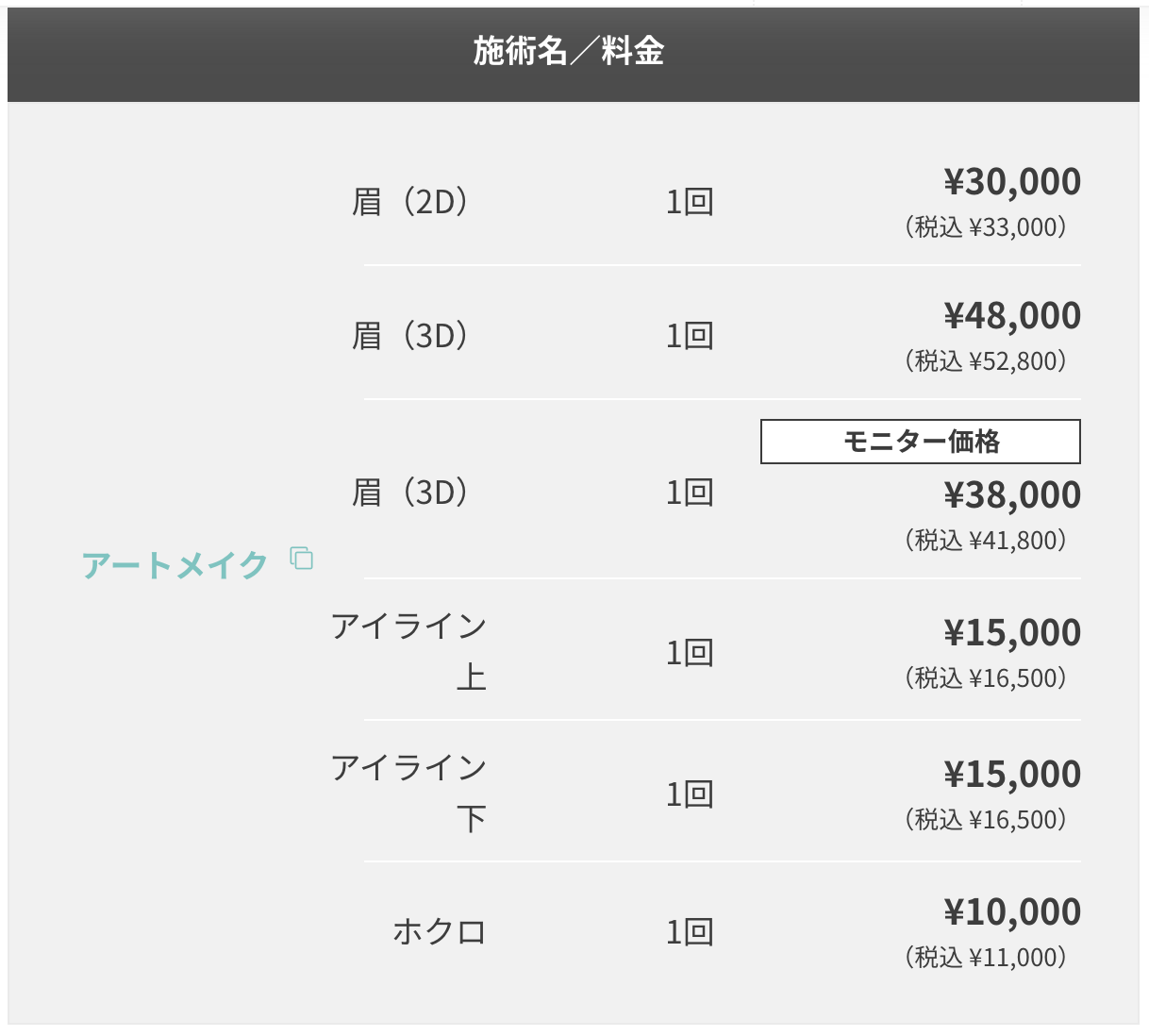Click the 眉（2D） treatment name

coord(410,202)
